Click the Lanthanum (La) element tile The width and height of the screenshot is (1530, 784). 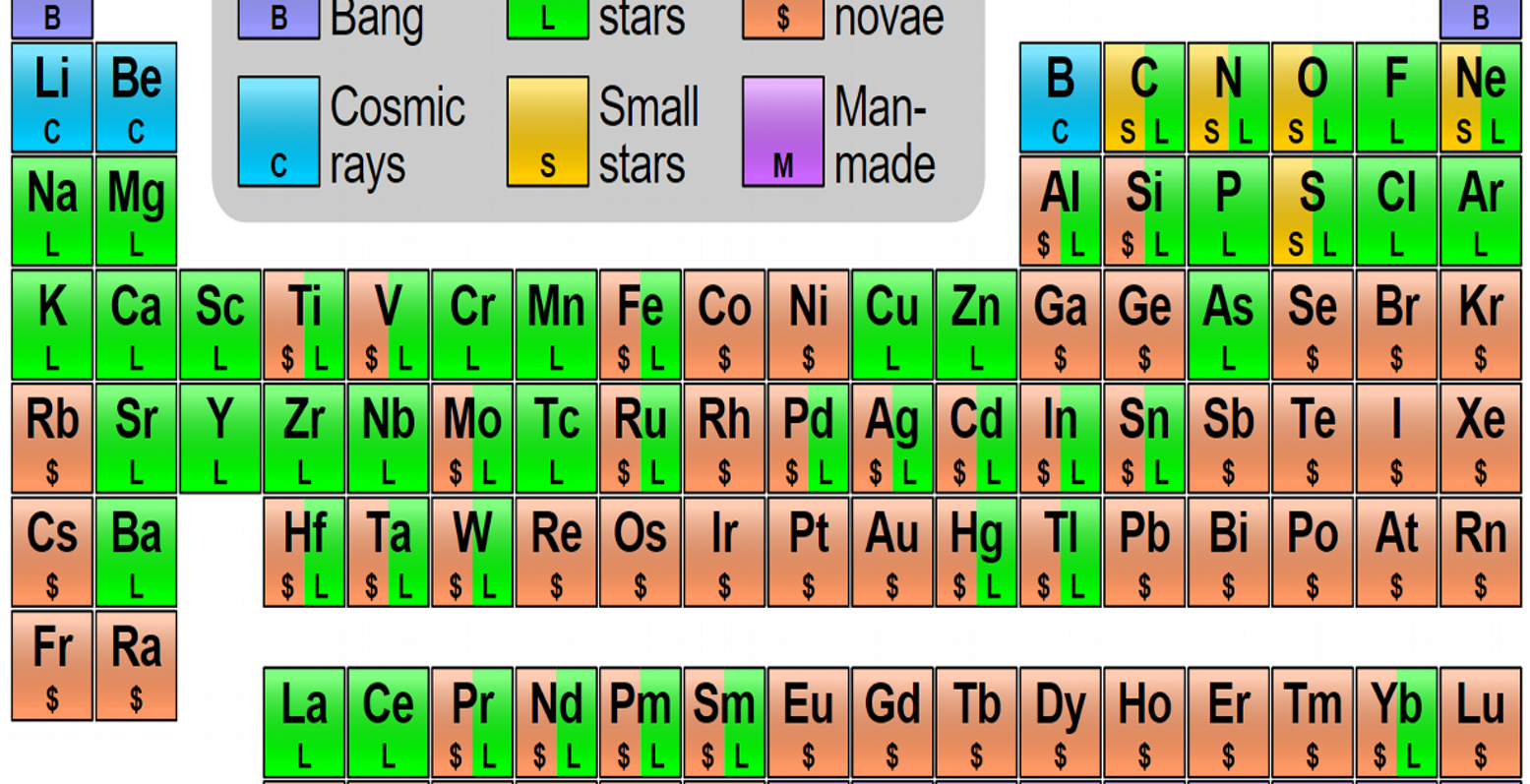(304, 723)
